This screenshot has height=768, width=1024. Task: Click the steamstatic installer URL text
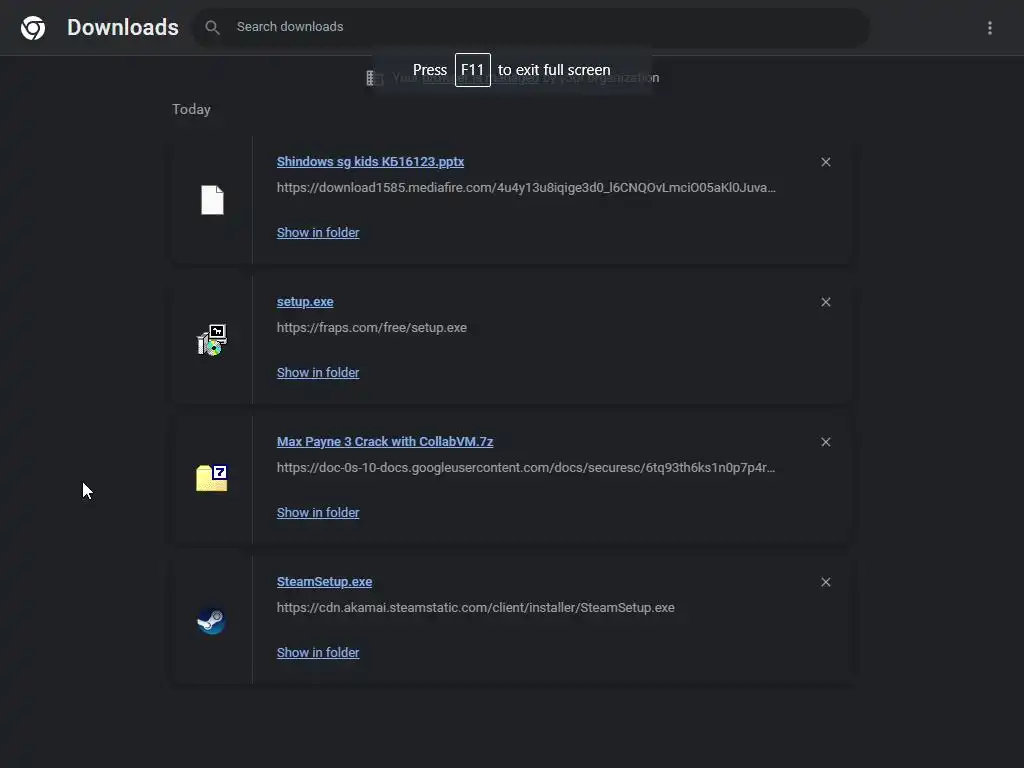[x=475, y=607]
